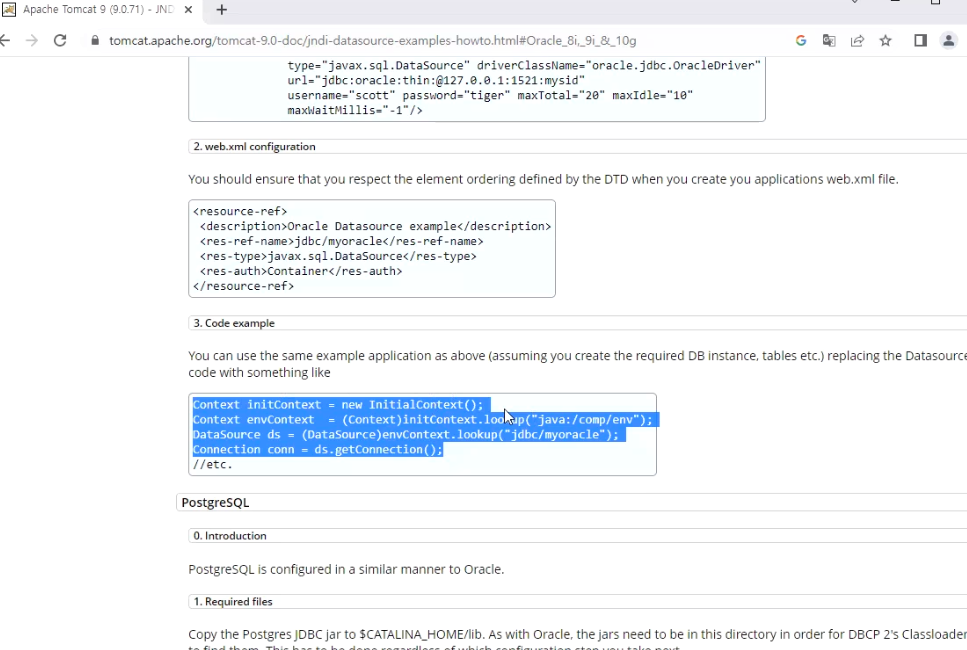This screenshot has height=650, width=967.
Task: Click the 'Copy the Postgres JDBC jar' paragraph
Action: [x=577, y=639]
